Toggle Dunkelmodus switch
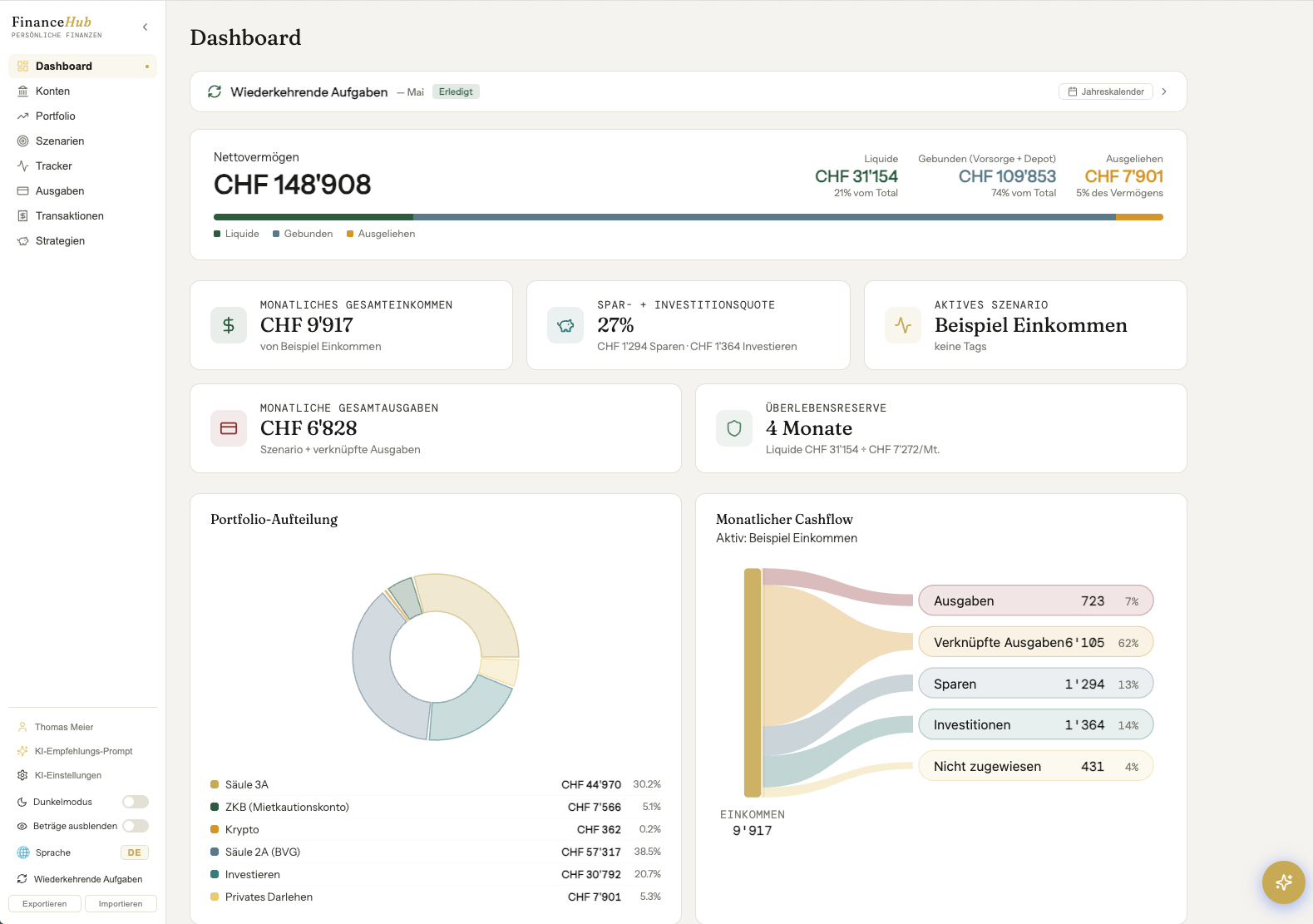The height and width of the screenshot is (924, 1313). click(136, 802)
